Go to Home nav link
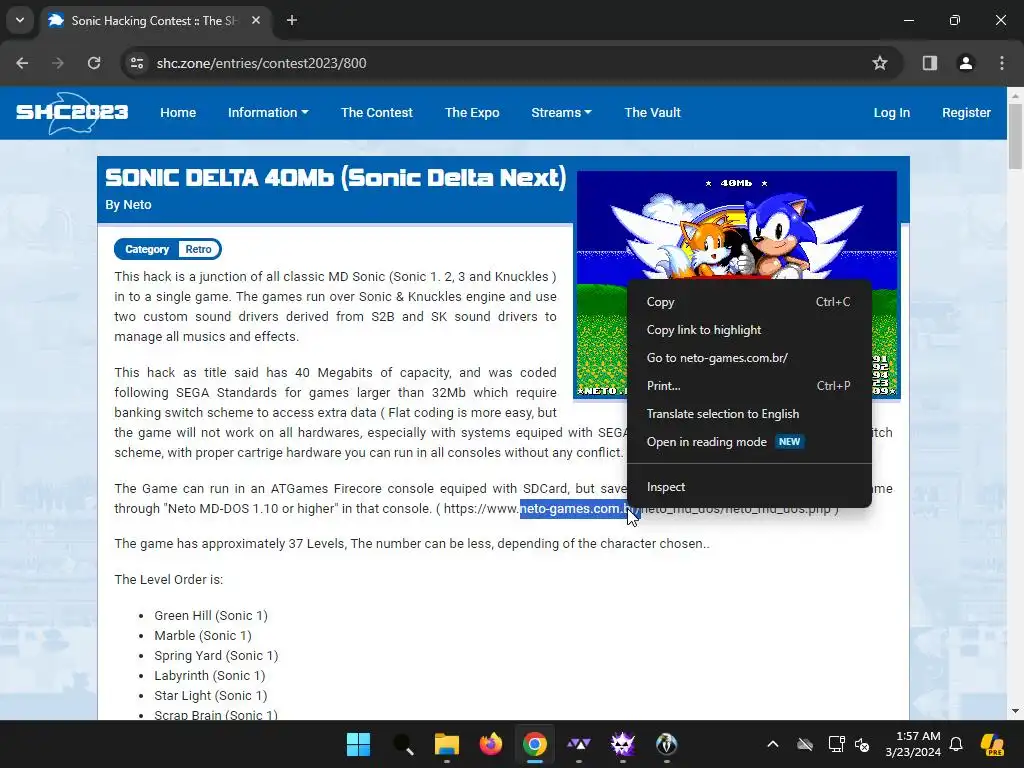The width and height of the screenshot is (1024, 768). coord(178,112)
